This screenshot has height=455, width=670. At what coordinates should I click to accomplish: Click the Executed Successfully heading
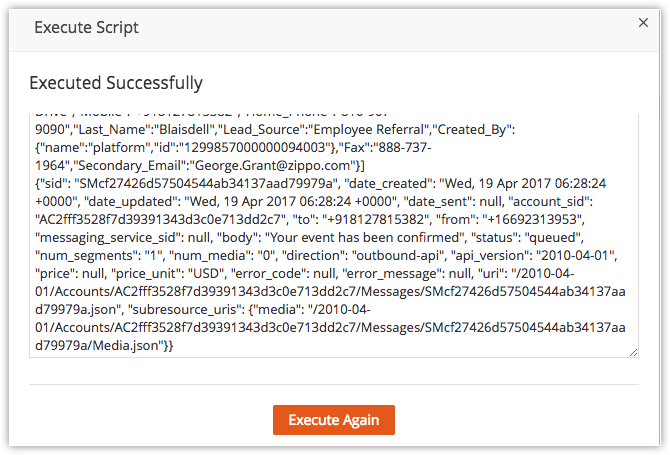click(x=116, y=83)
